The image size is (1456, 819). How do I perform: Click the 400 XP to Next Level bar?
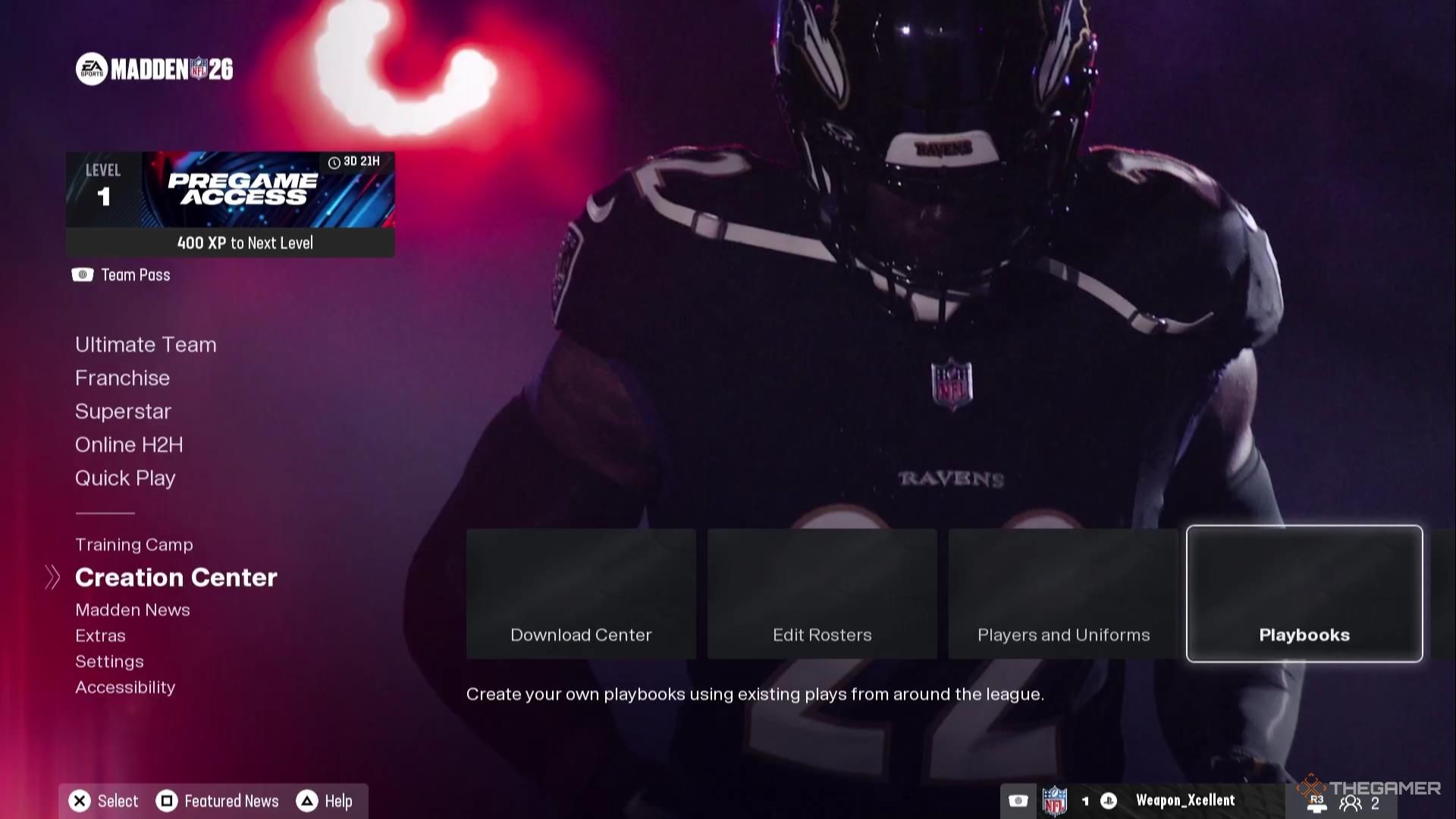point(231,243)
